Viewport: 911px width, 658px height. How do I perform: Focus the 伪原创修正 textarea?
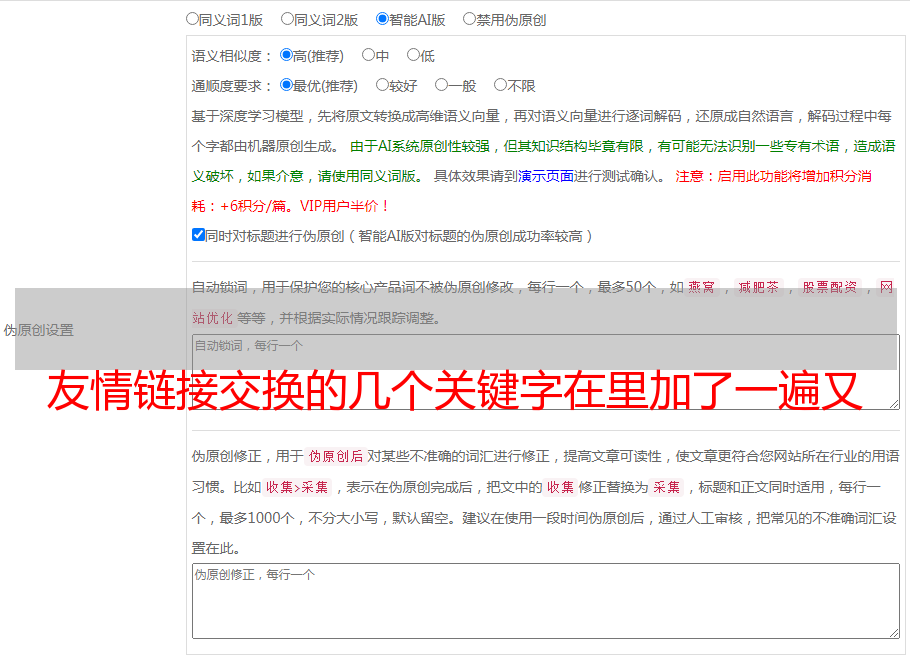pyautogui.click(x=546, y=601)
